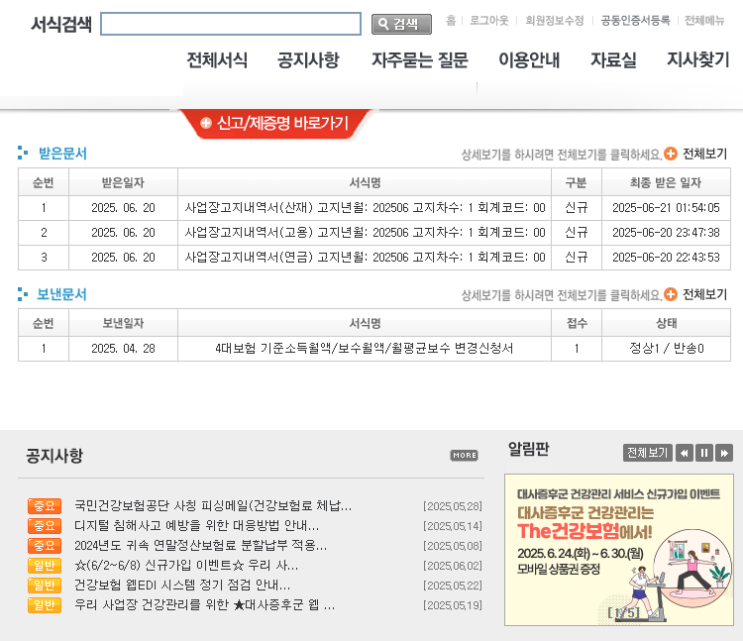
Task: Click status 정상1 / 반송0
Action: [666, 349]
